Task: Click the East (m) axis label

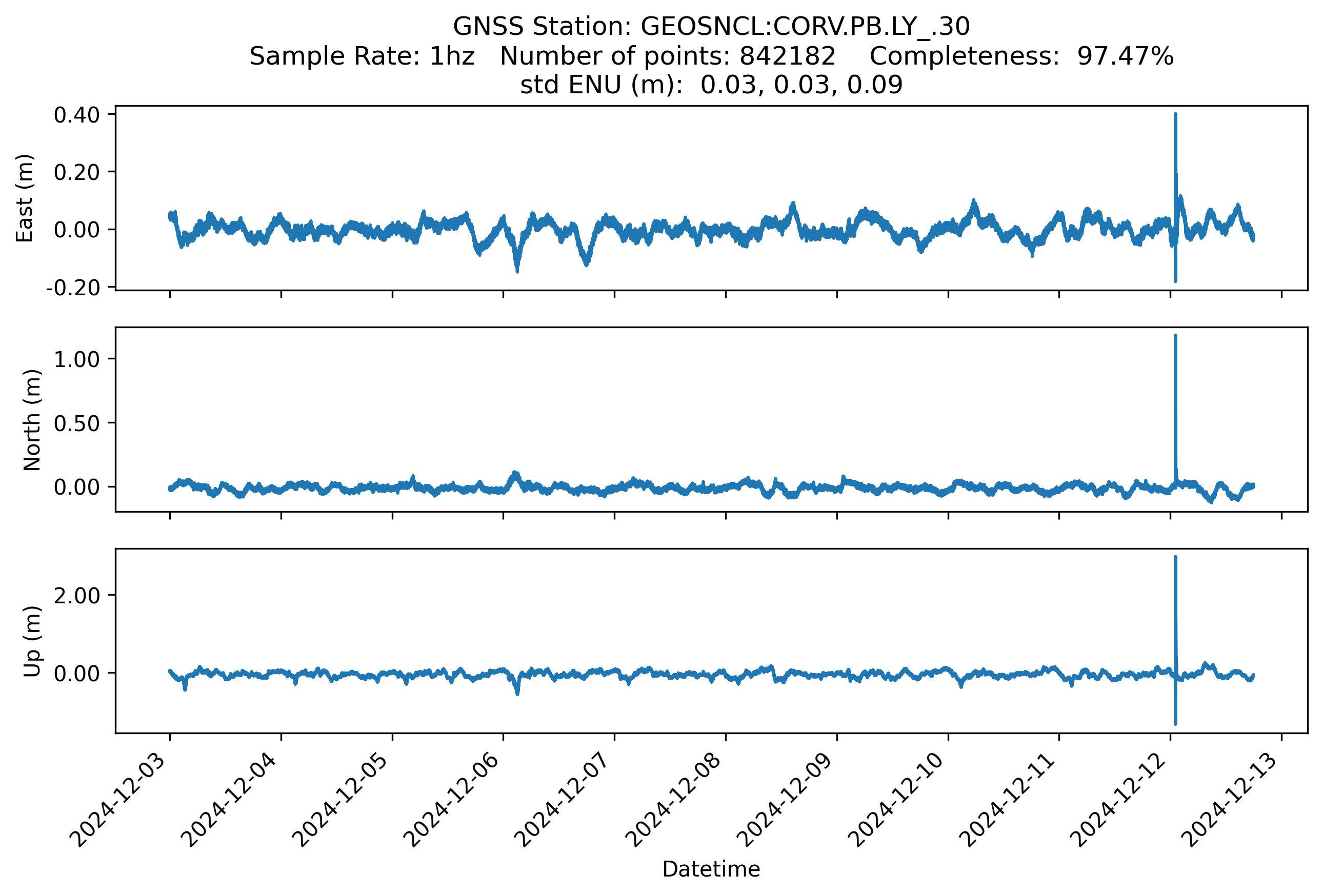Action: (x=25, y=198)
